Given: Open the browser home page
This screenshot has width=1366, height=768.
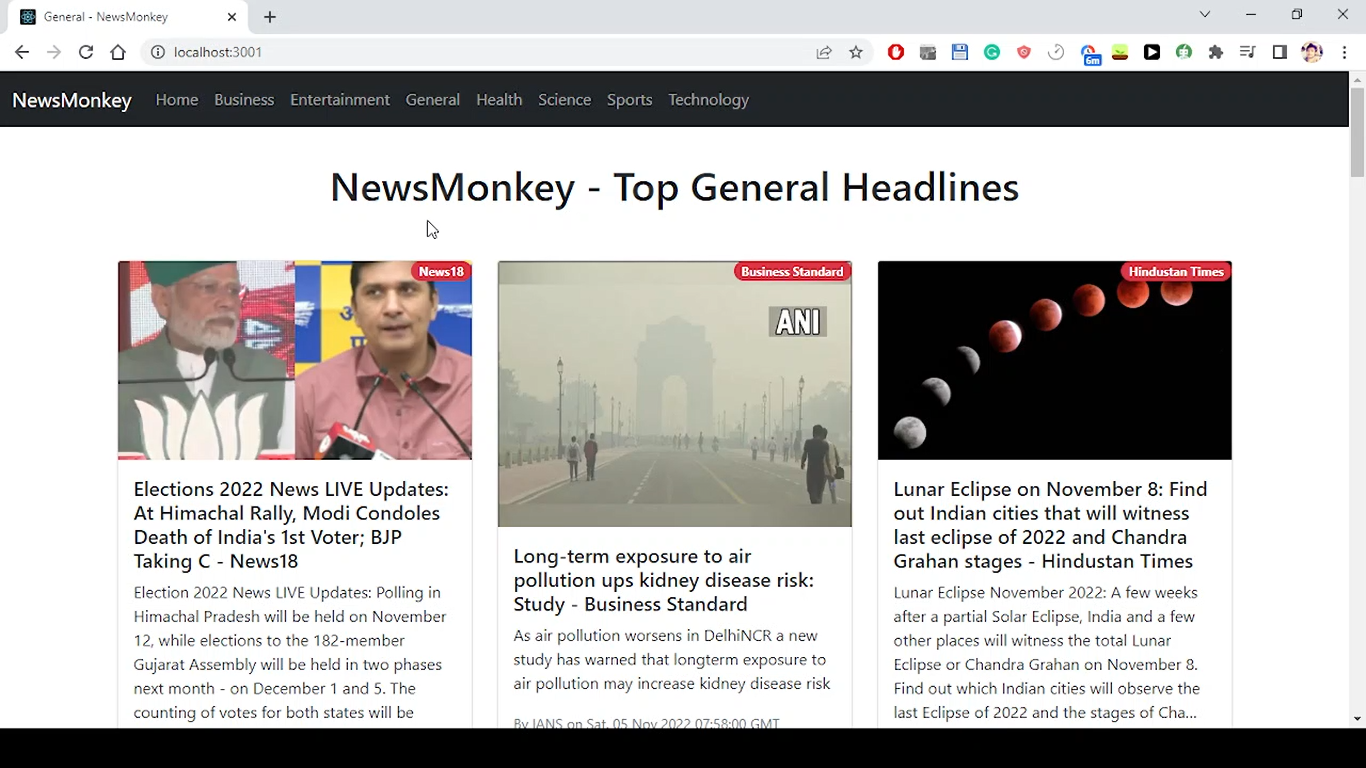Looking at the screenshot, I should [118, 52].
